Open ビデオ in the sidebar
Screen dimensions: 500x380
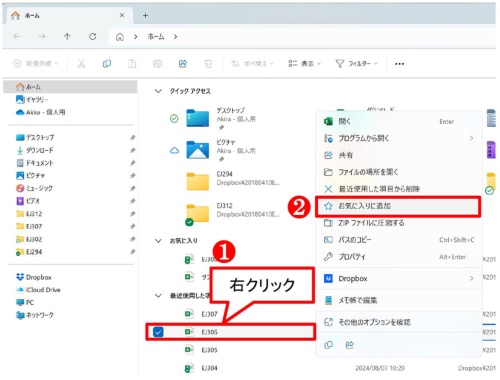[28, 201]
